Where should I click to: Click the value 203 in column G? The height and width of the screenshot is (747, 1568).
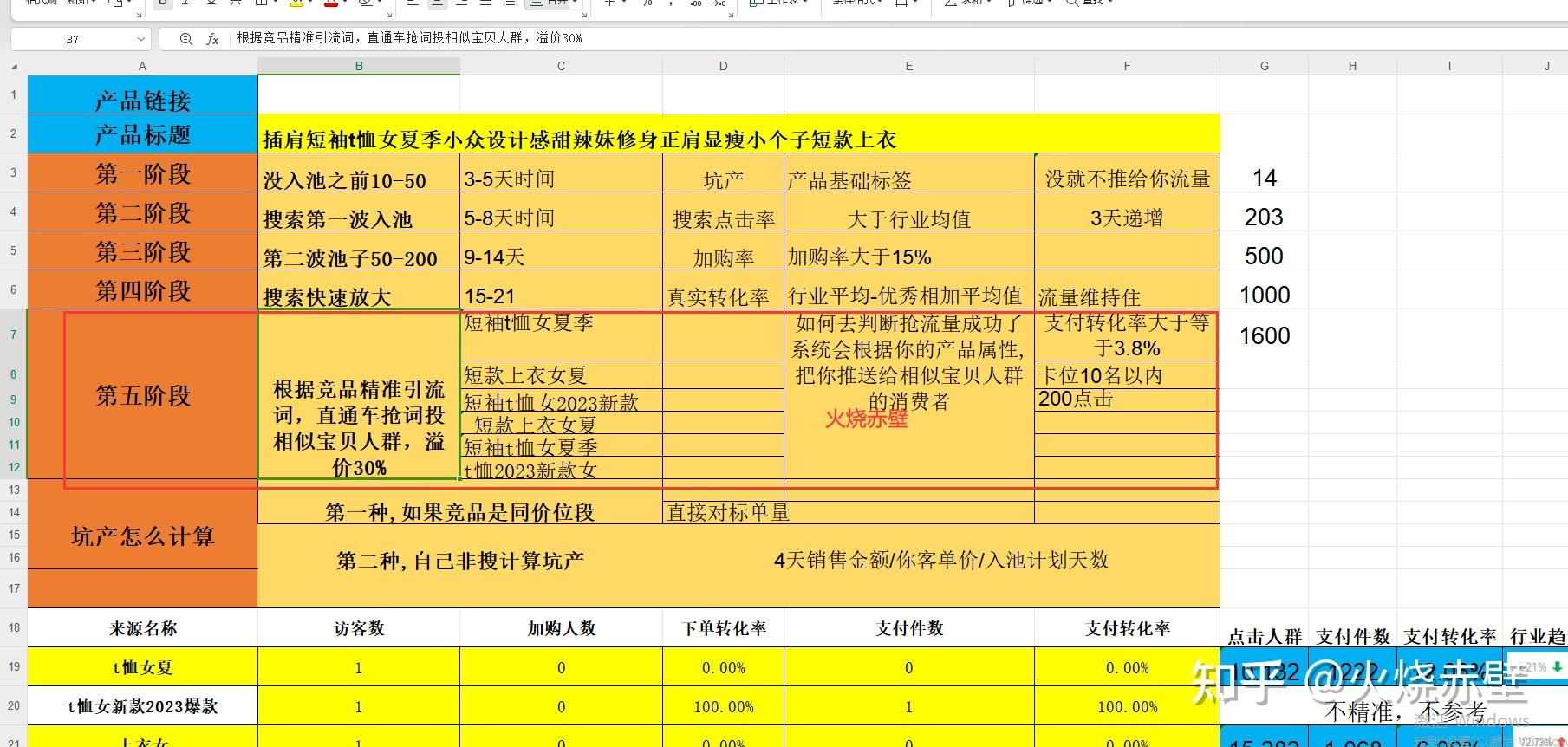[1264, 217]
